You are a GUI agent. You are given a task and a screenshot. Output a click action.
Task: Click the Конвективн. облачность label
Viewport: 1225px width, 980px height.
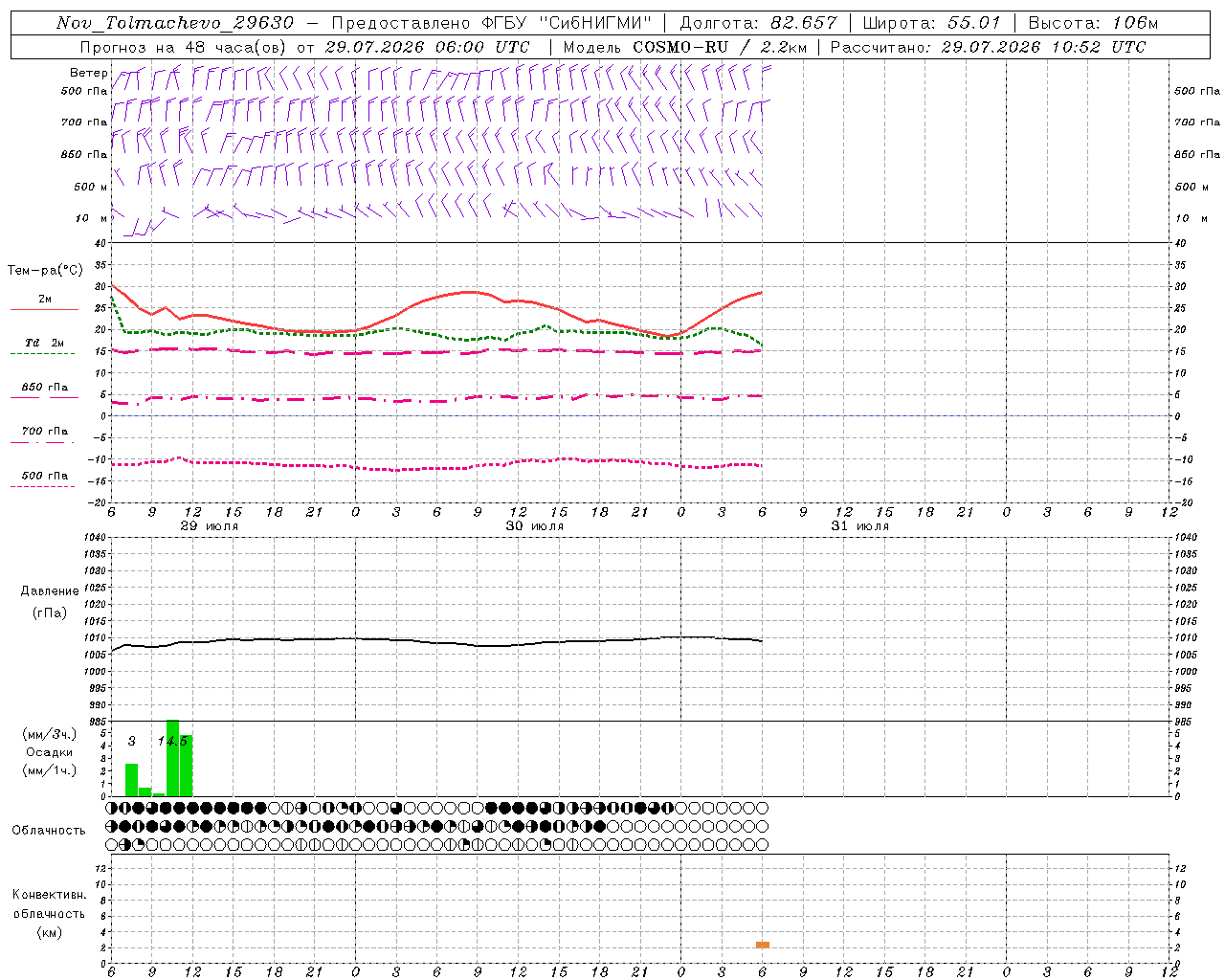49,913
